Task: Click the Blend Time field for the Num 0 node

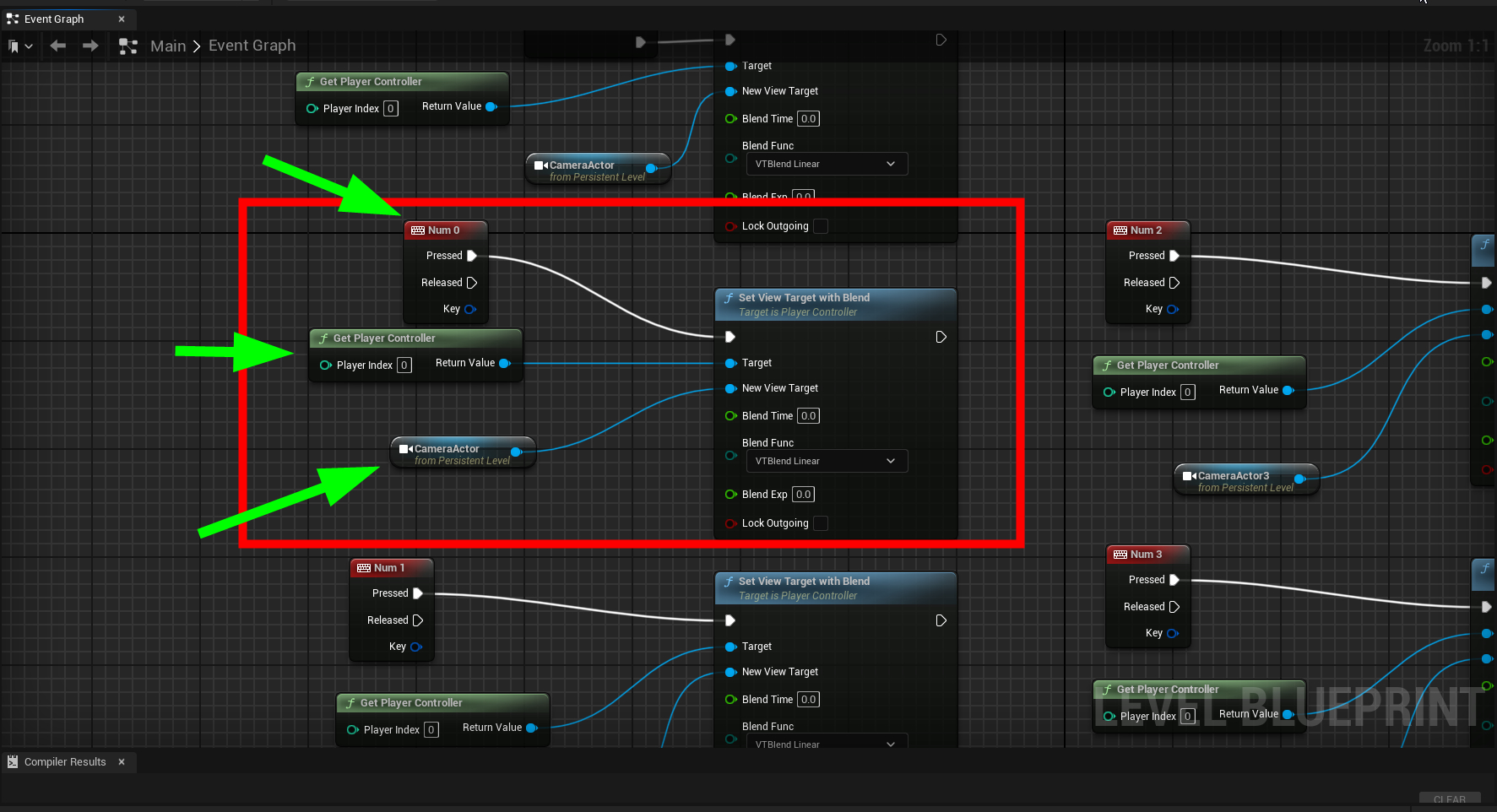Action: tap(808, 416)
